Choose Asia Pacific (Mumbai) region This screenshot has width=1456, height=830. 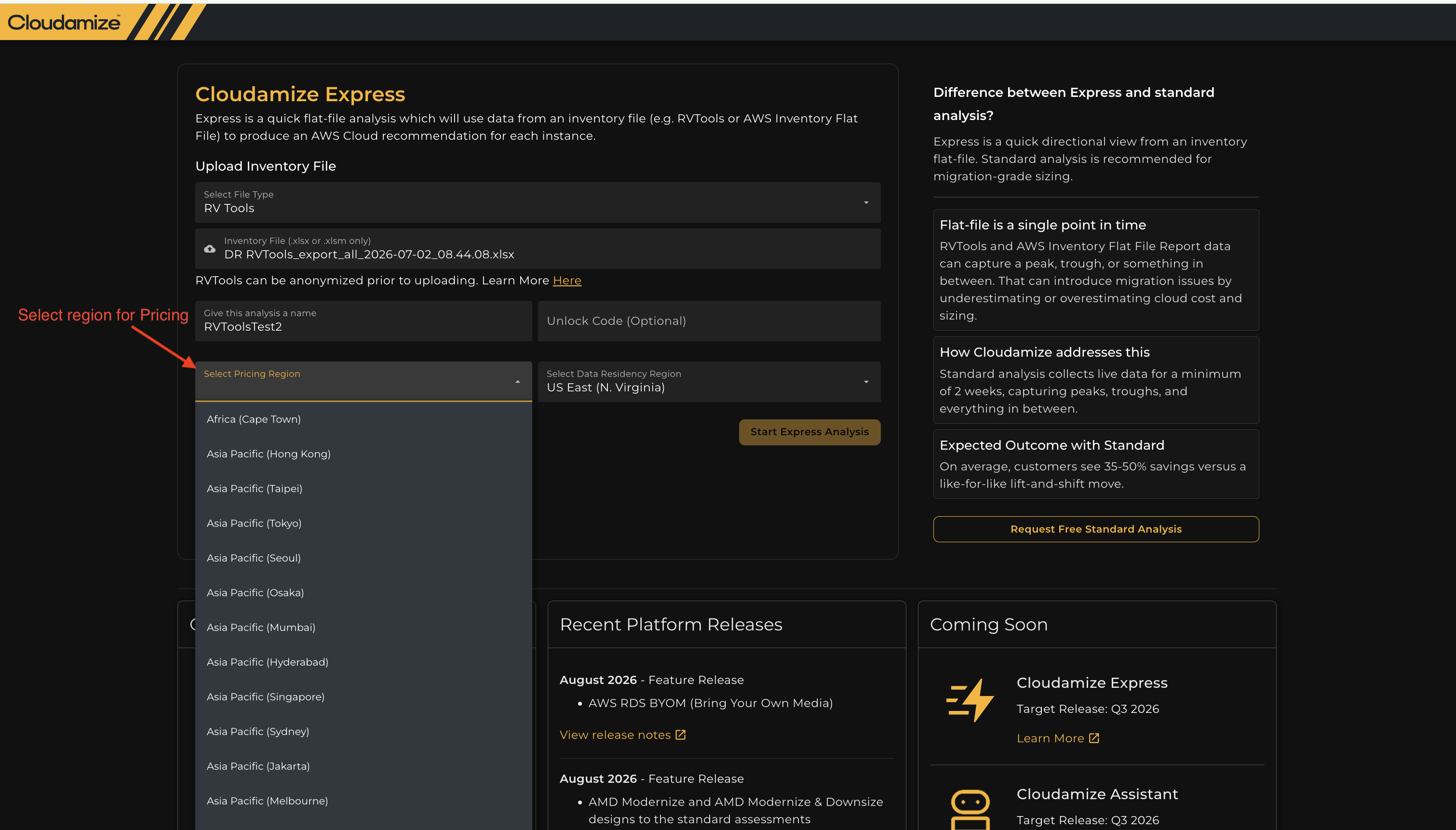coord(364,627)
